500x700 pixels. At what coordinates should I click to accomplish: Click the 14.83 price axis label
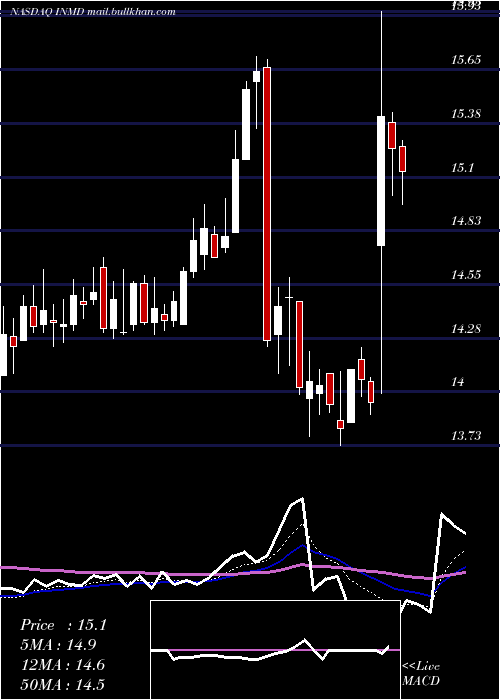tap(466, 221)
